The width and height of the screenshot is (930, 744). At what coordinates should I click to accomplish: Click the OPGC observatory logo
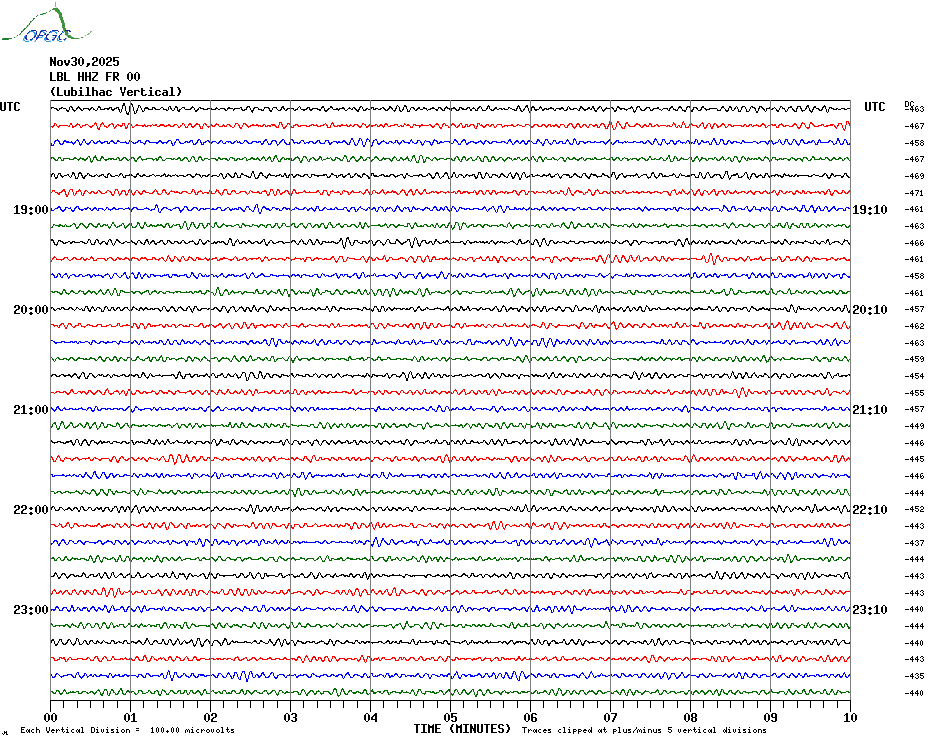[47, 24]
